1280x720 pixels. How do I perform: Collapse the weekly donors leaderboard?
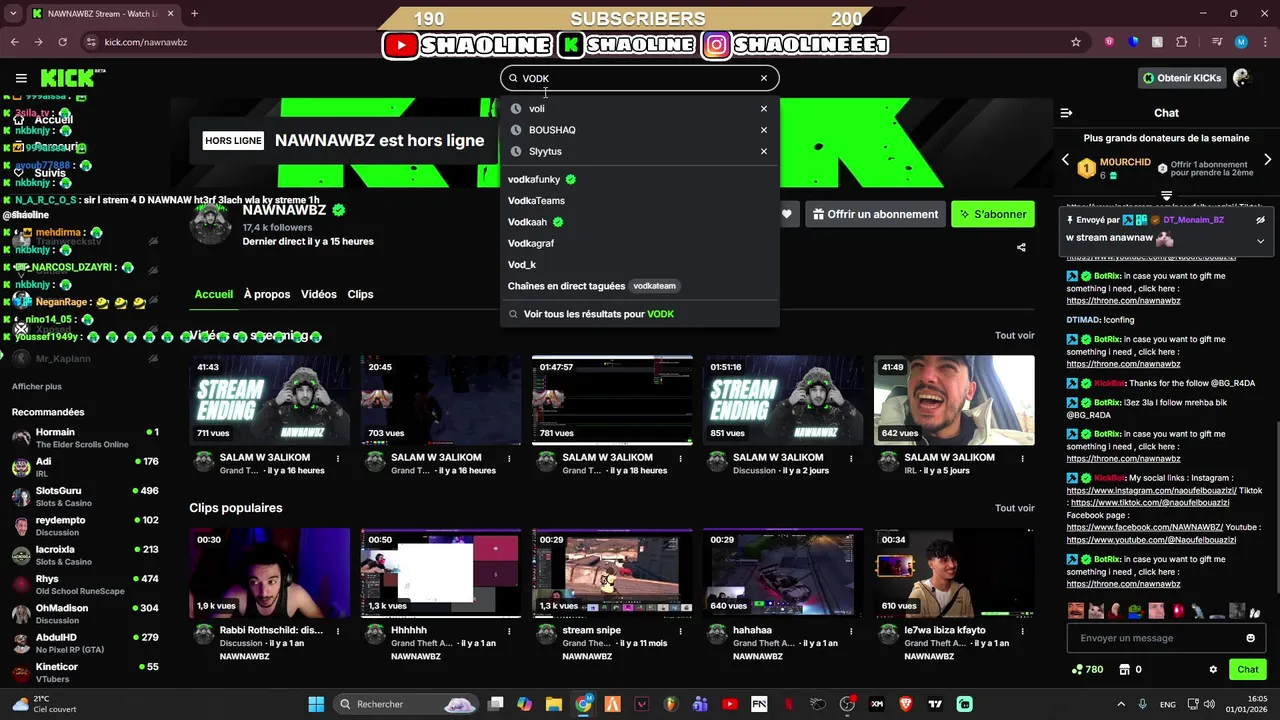[x=1166, y=196]
